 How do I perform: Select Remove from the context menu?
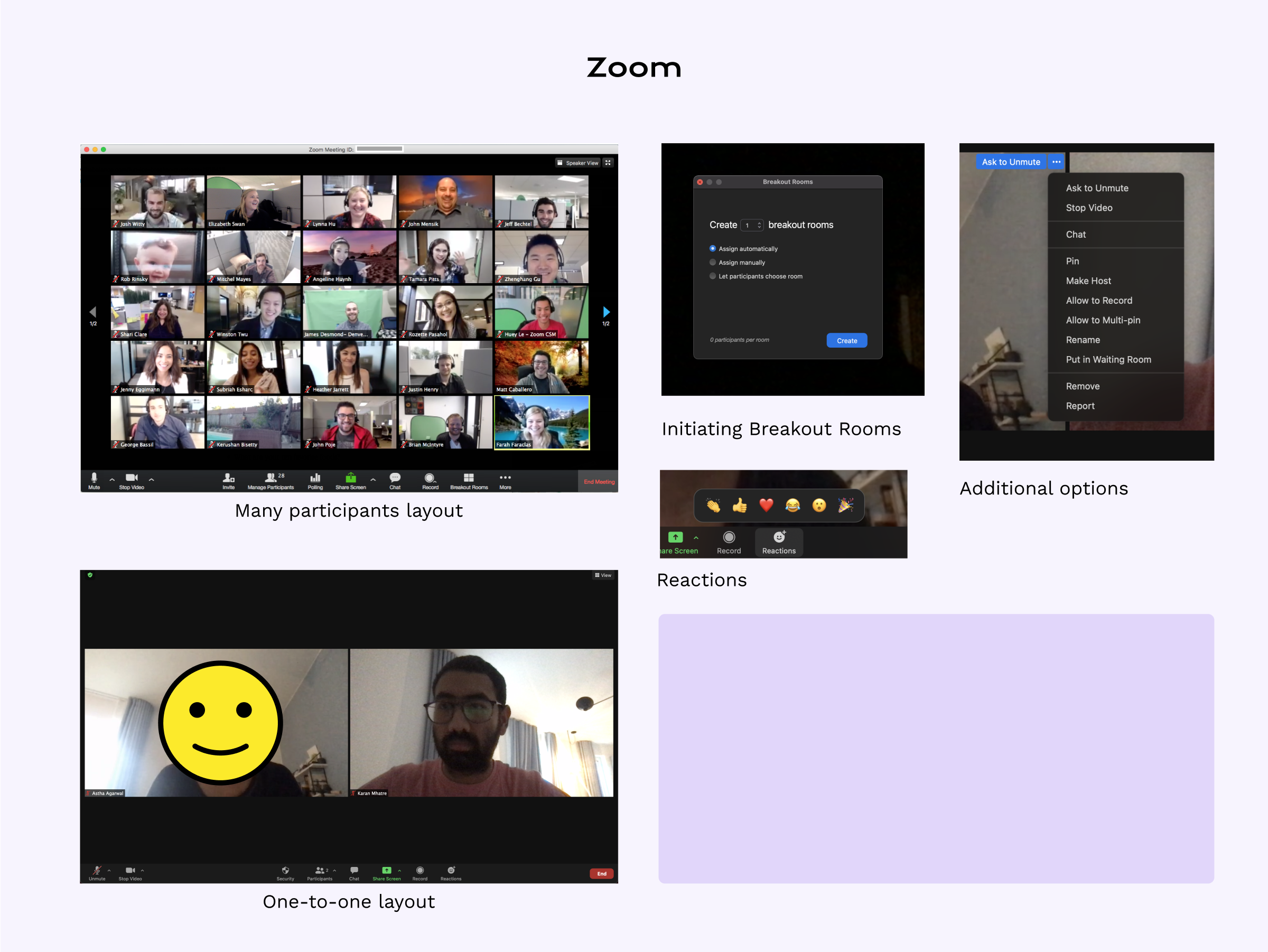tap(1082, 386)
